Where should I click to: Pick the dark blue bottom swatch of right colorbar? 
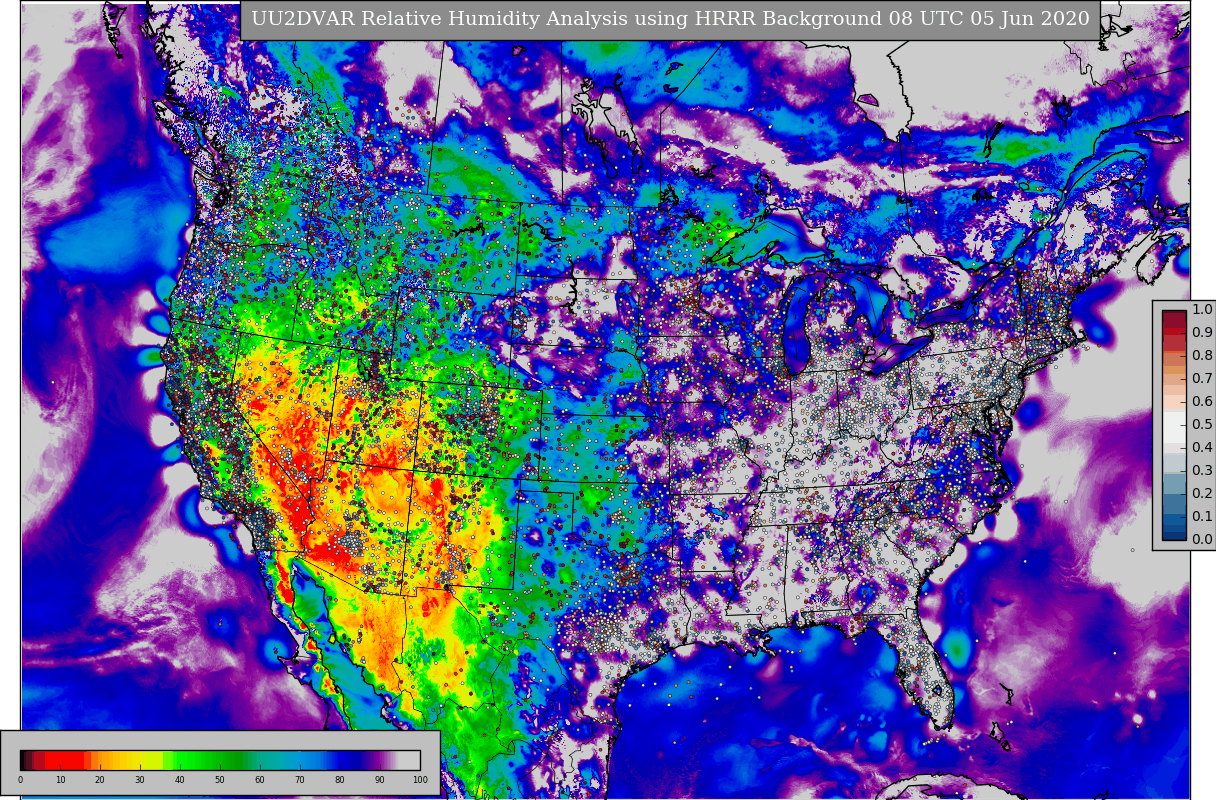(x=1174, y=534)
